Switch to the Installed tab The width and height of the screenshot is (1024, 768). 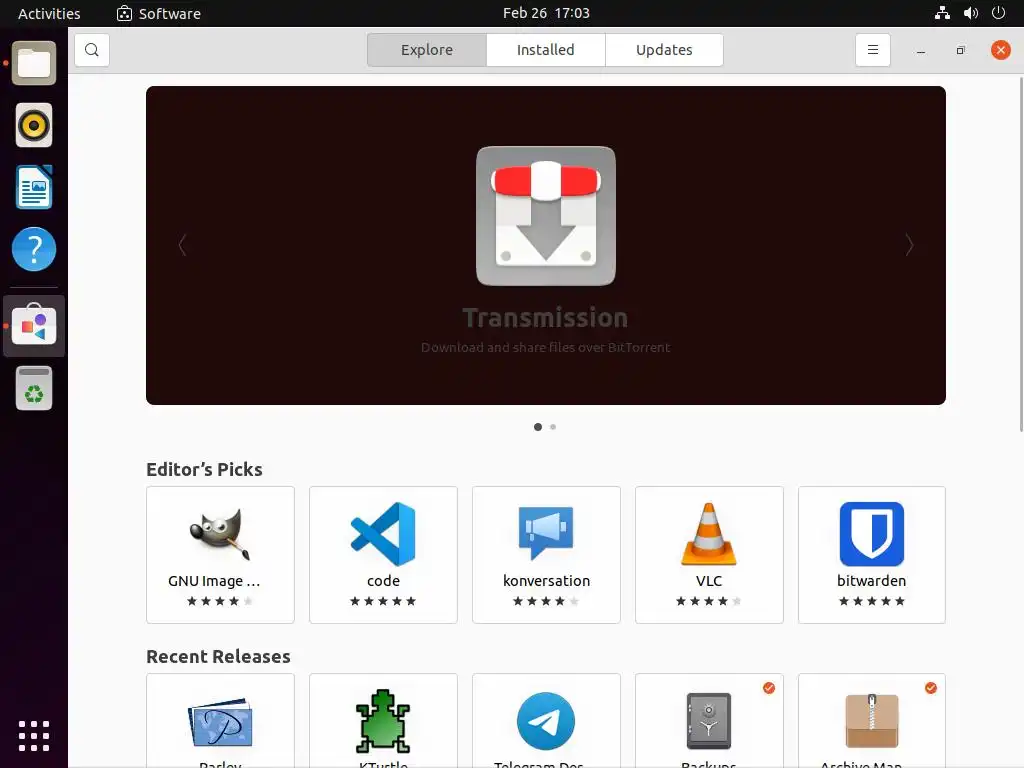[545, 50]
